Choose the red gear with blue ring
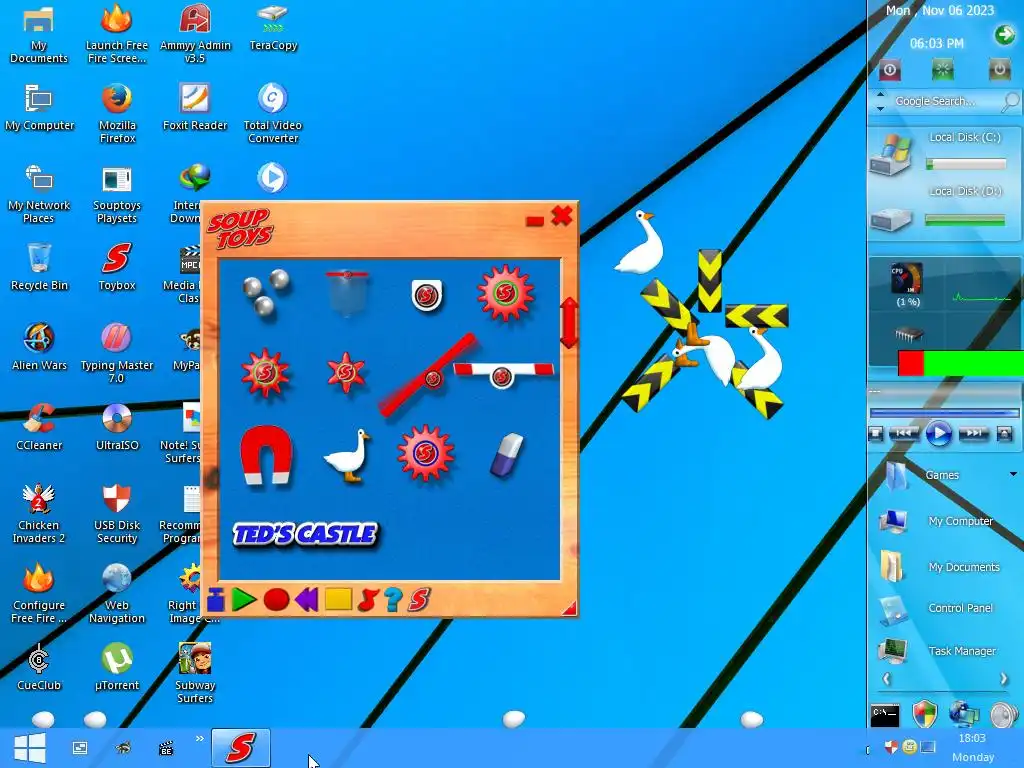Screen dimensions: 1024x768 tap(425, 453)
